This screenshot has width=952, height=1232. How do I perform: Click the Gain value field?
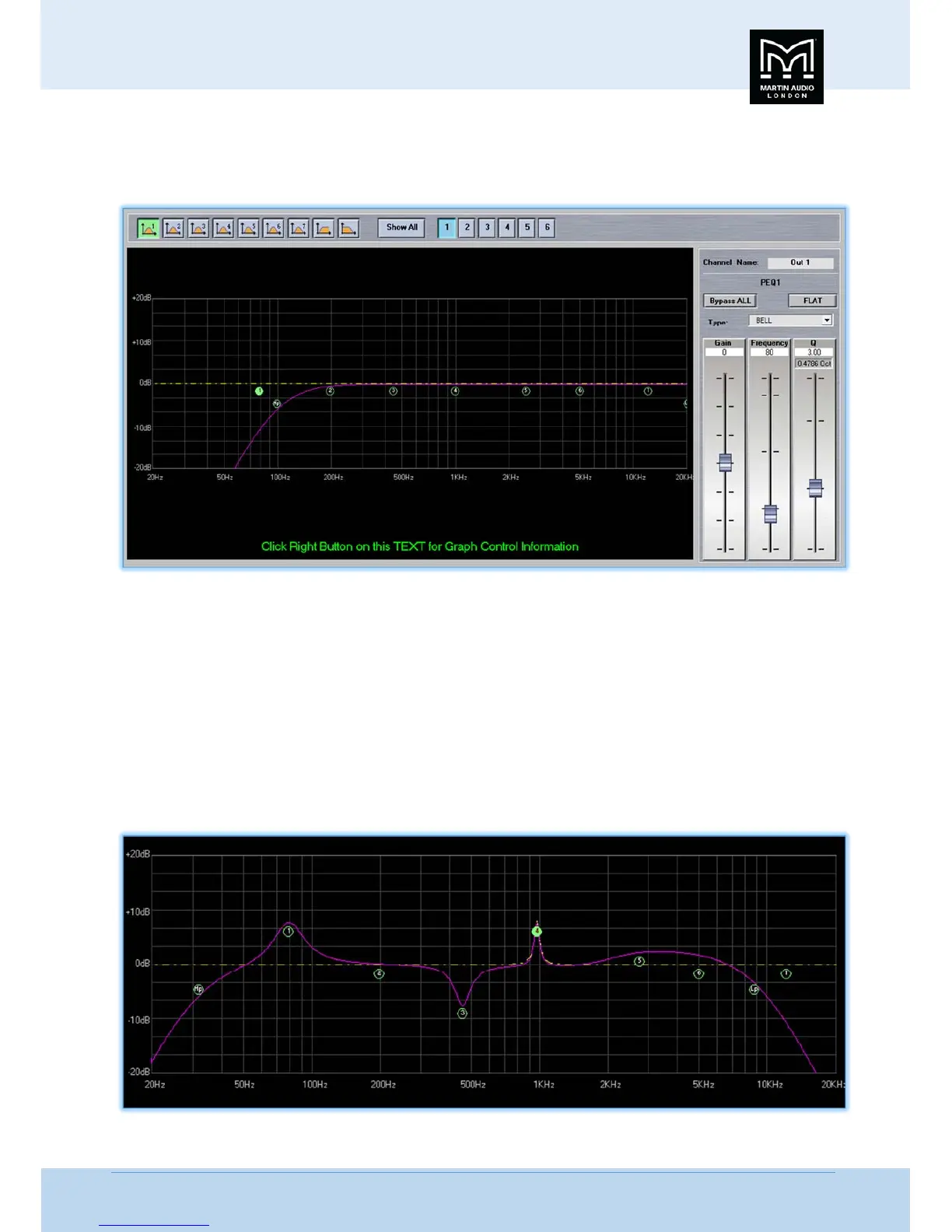coord(724,353)
